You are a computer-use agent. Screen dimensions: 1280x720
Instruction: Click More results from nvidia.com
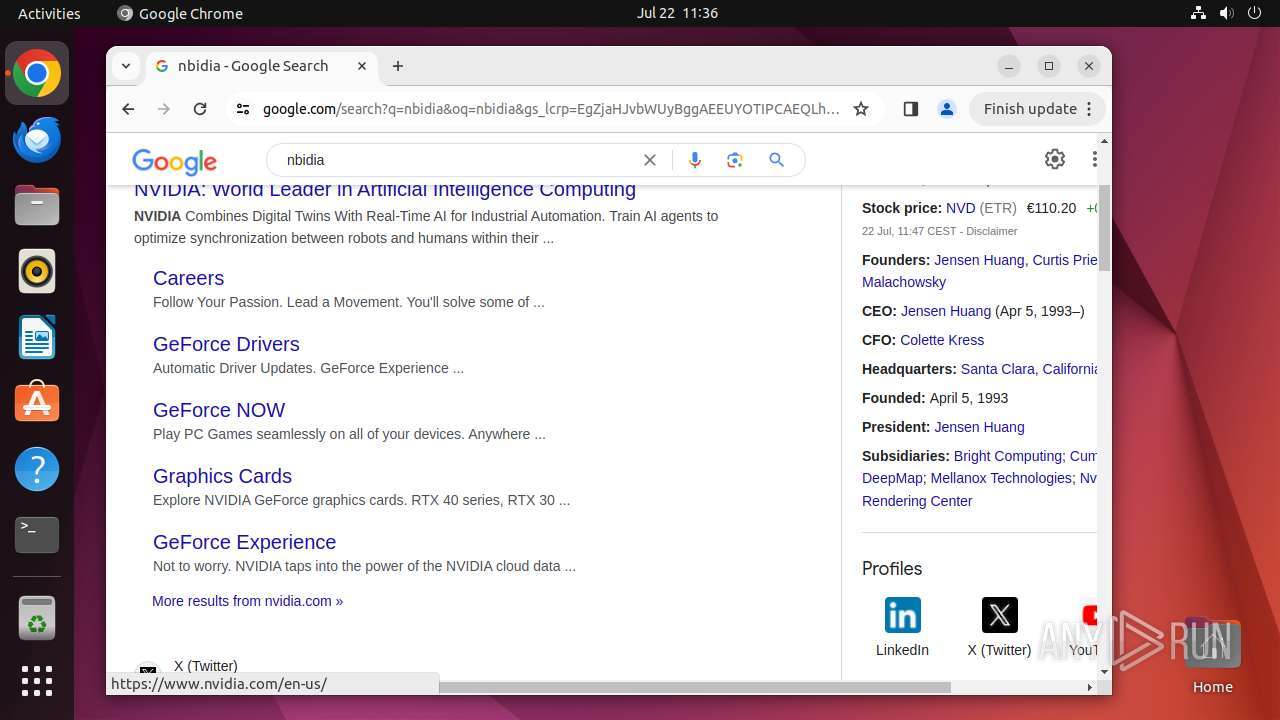pyautogui.click(x=247, y=601)
